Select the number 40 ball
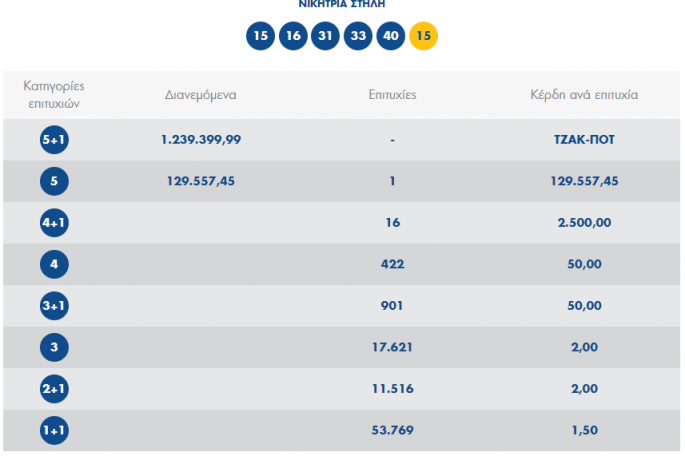This screenshot has width=685, height=456. coord(390,36)
